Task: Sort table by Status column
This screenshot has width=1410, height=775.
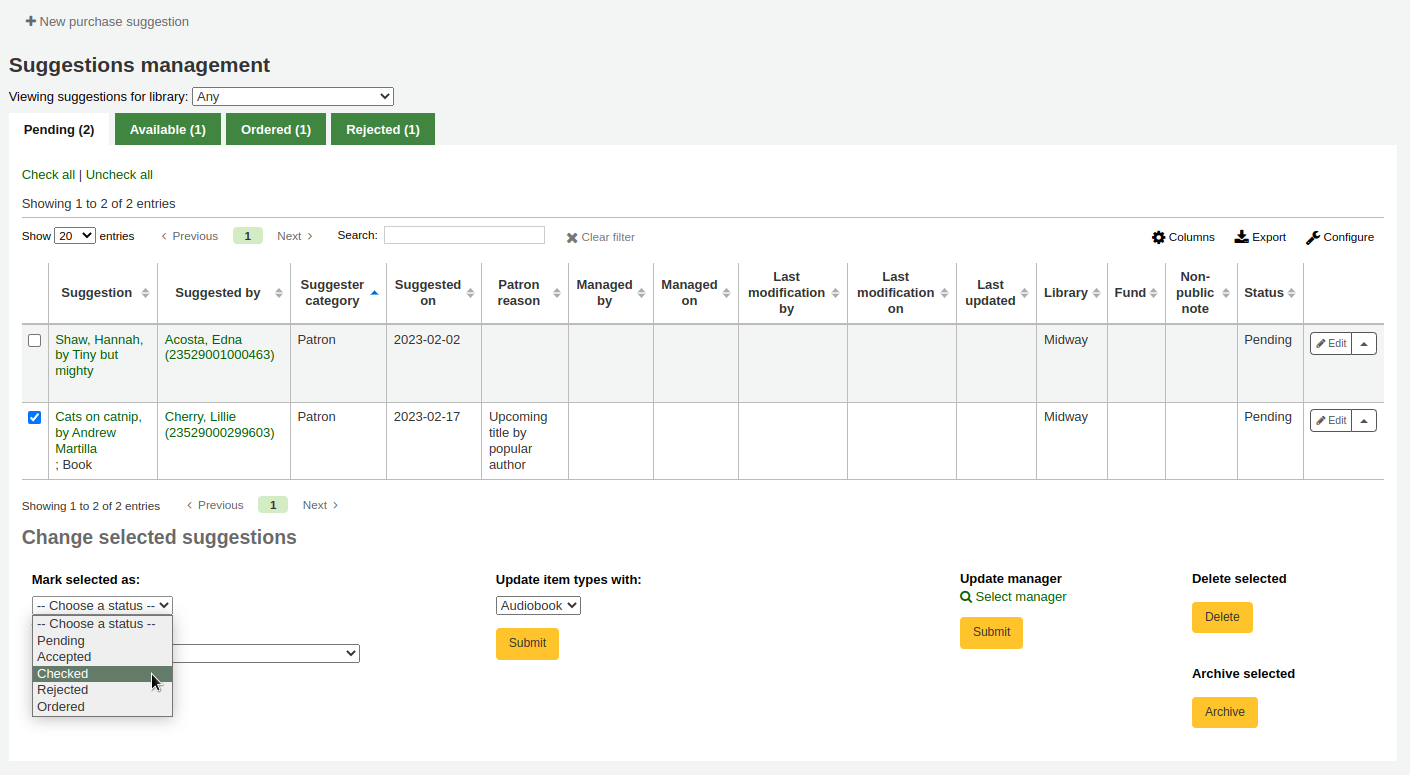Action: (x=1264, y=292)
